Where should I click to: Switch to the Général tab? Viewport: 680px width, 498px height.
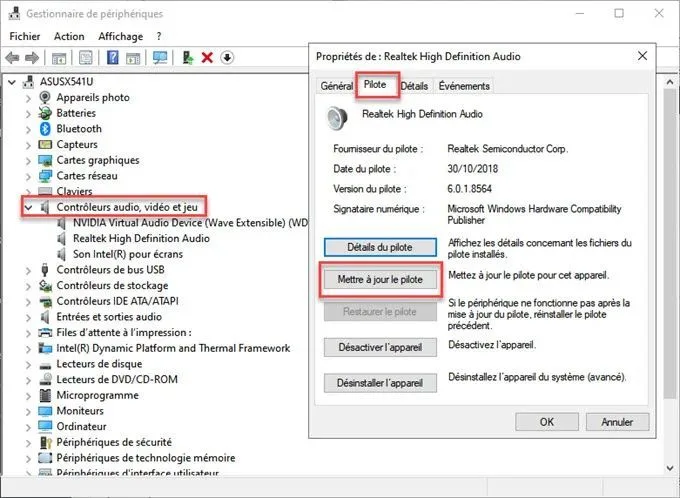point(337,86)
